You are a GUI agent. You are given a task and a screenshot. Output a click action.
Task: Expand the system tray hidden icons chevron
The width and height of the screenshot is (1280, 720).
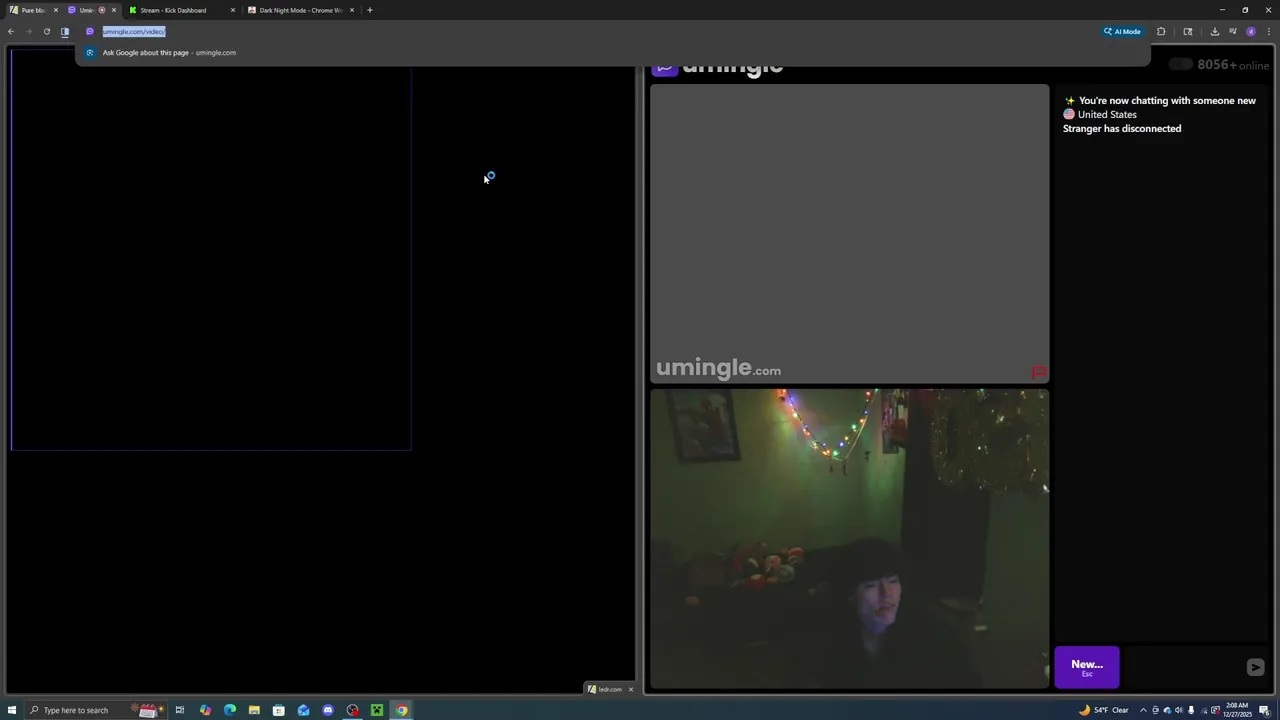(1143, 710)
